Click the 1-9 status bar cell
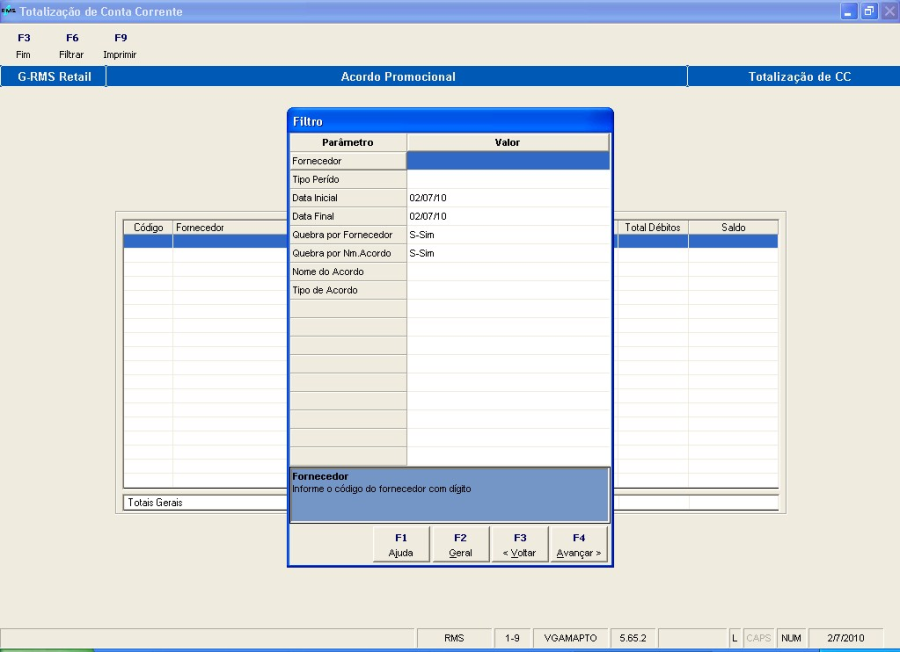 [513, 638]
